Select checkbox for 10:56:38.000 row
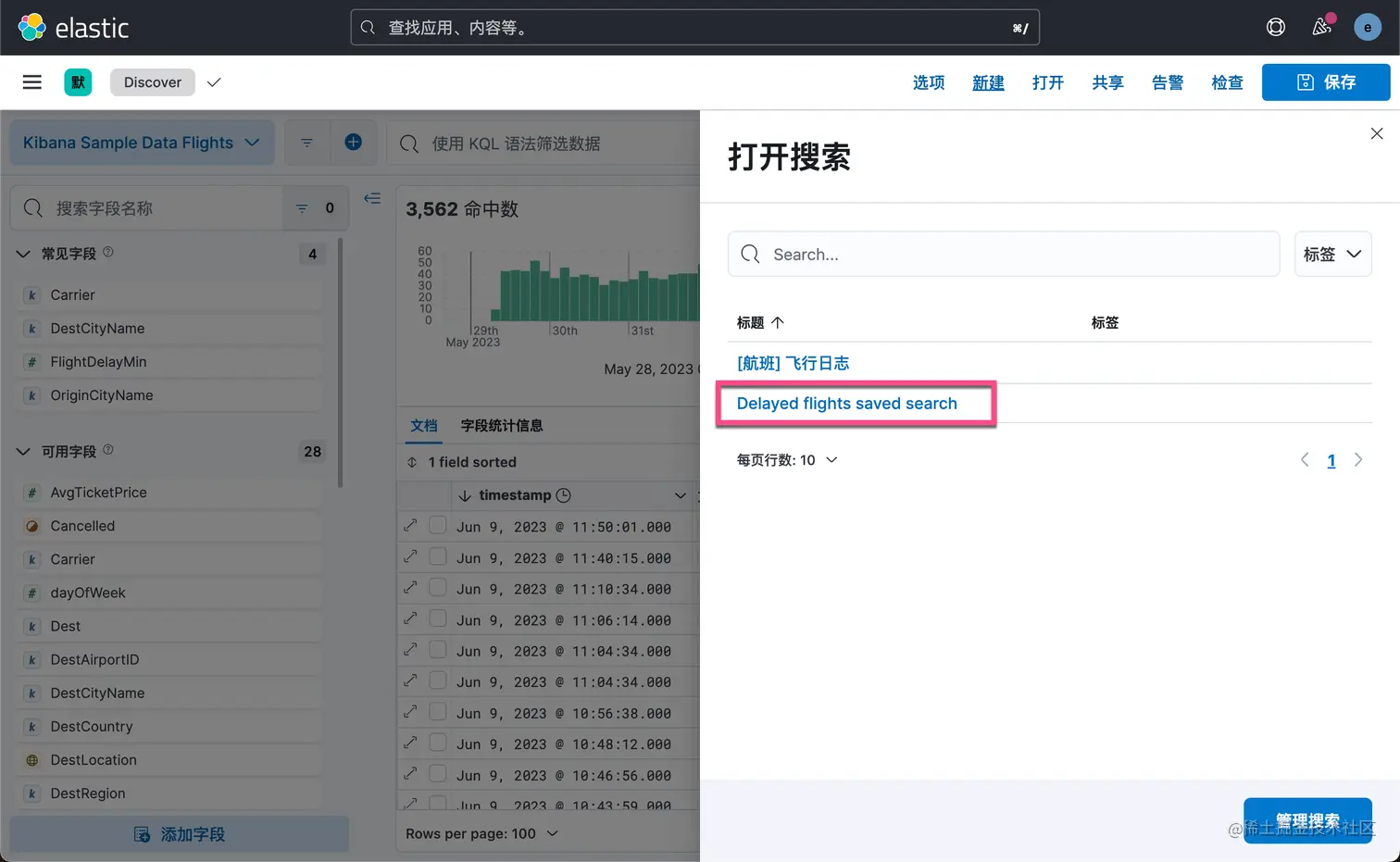 pyautogui.click(x=438, y=712)
